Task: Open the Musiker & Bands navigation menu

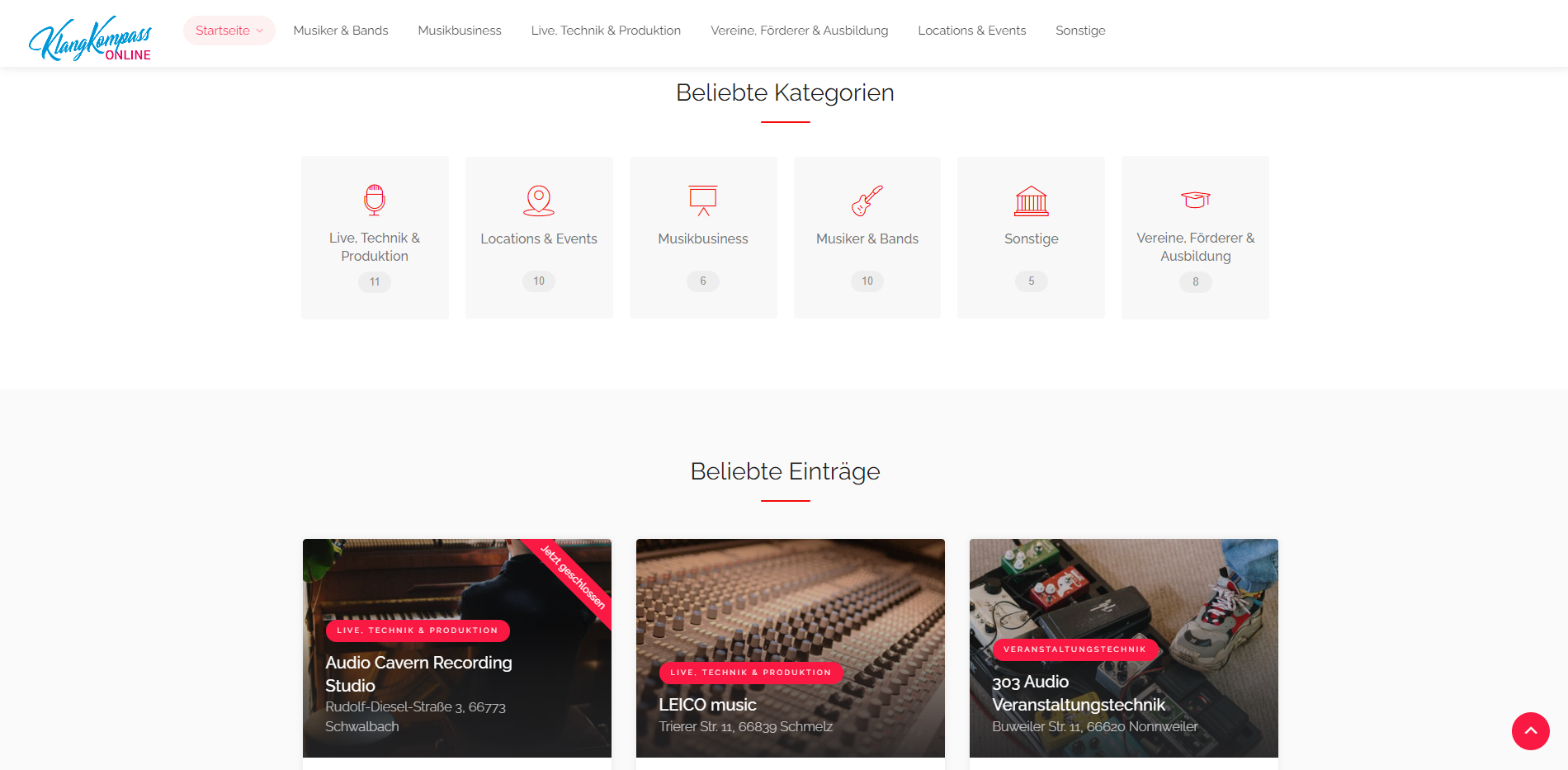Action: [x=341, y=31]
